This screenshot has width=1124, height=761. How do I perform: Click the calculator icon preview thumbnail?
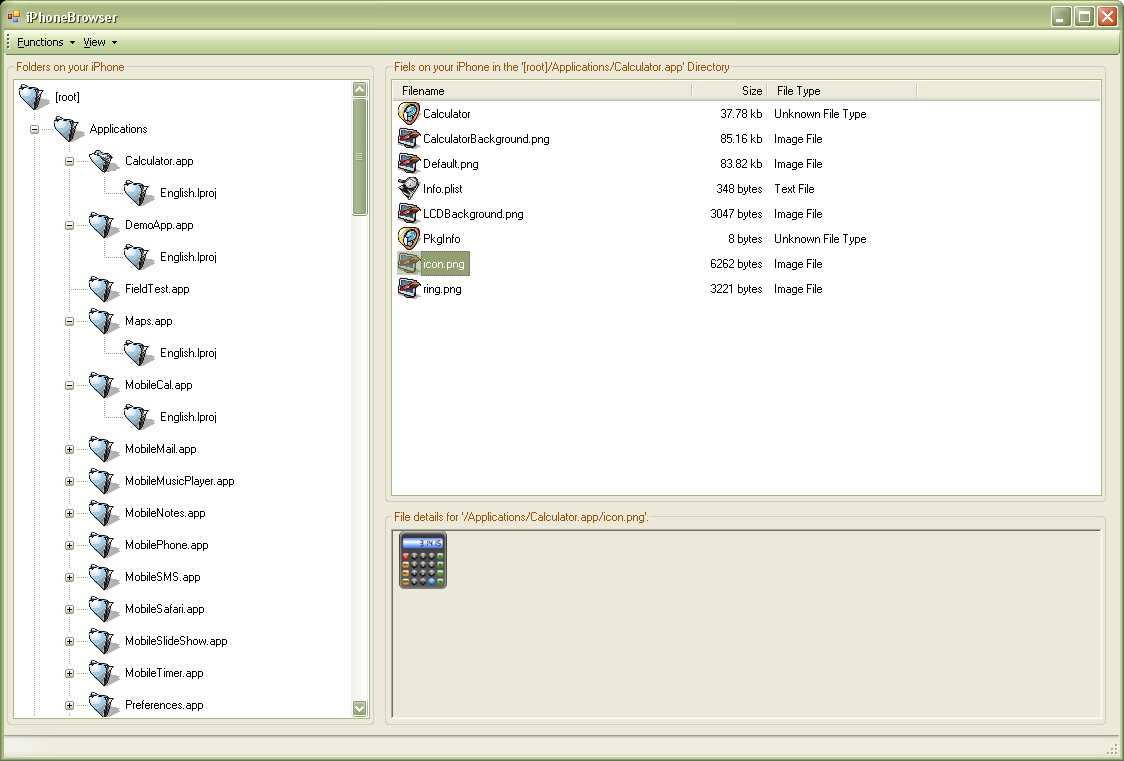click(423, 560)
